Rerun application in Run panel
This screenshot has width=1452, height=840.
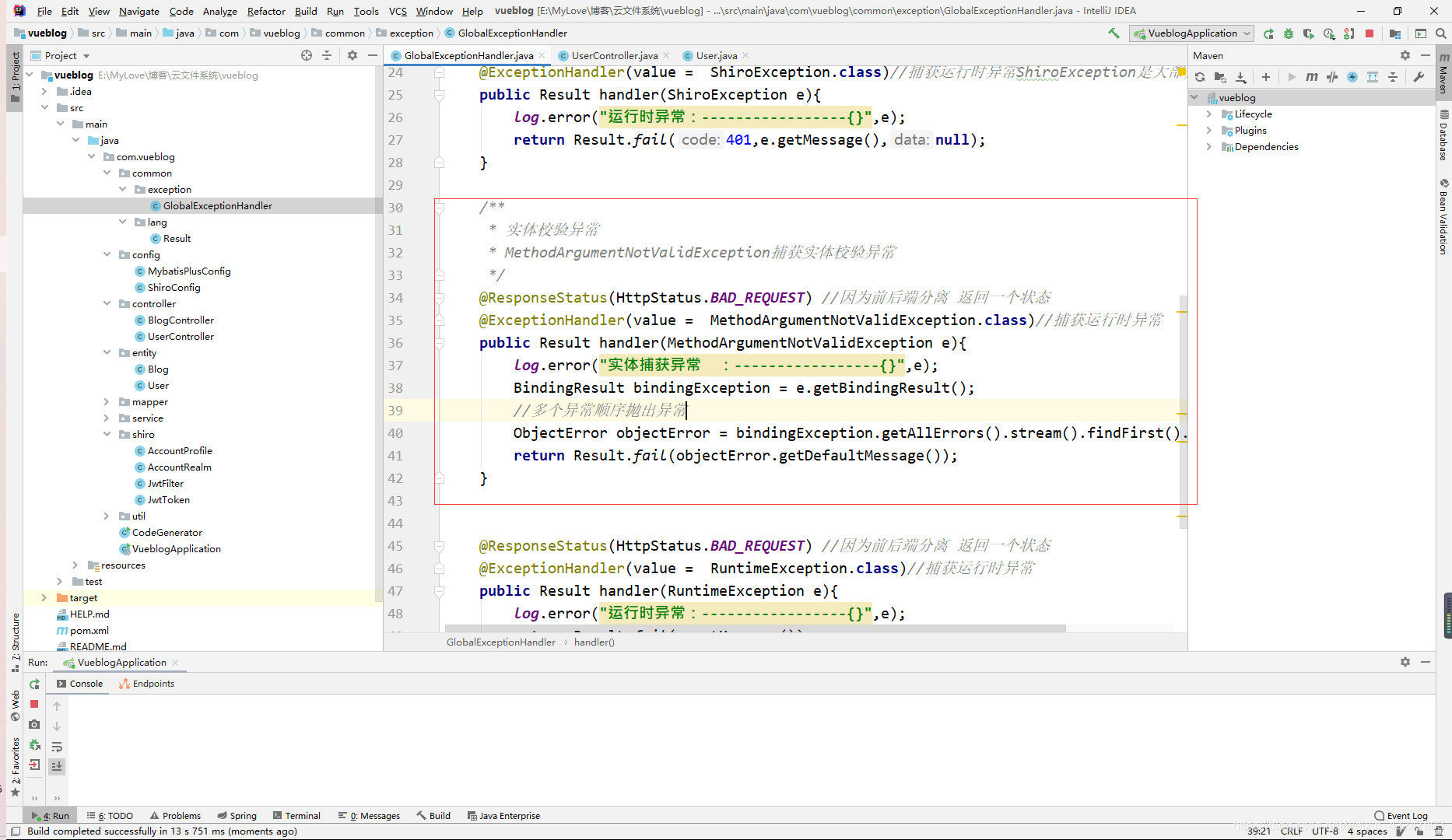[34, 684]
